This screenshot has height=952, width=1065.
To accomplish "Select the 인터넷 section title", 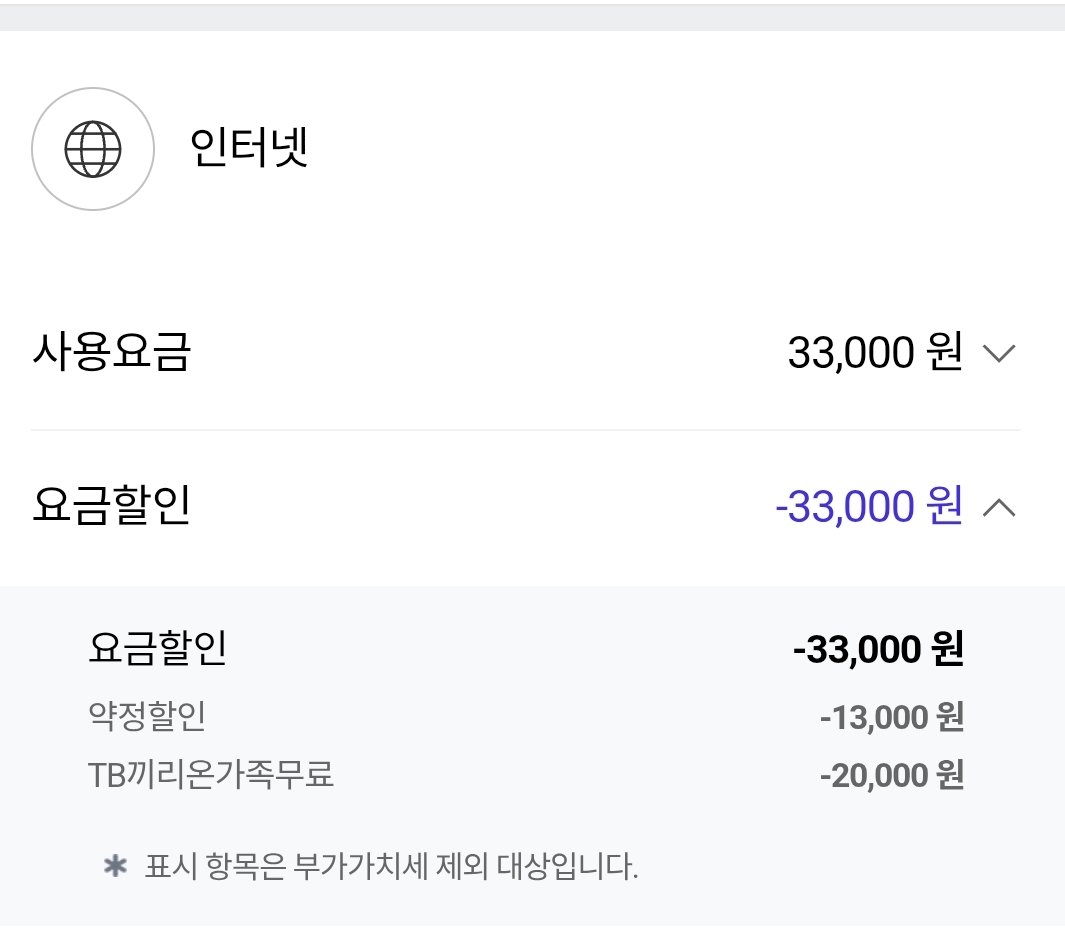I will click(x=249, y=147).
